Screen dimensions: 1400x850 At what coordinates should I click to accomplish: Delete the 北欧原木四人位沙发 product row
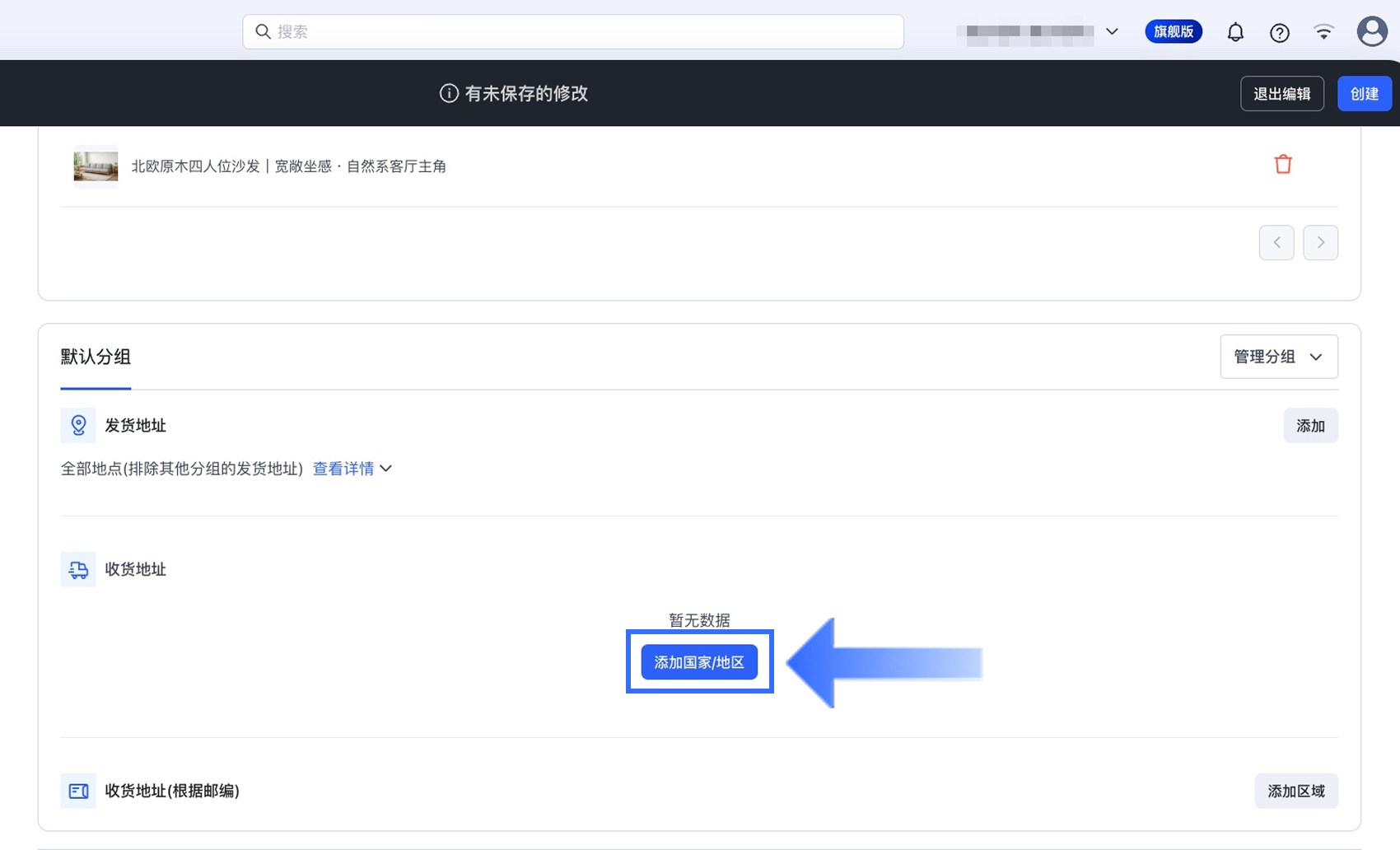1283,165
